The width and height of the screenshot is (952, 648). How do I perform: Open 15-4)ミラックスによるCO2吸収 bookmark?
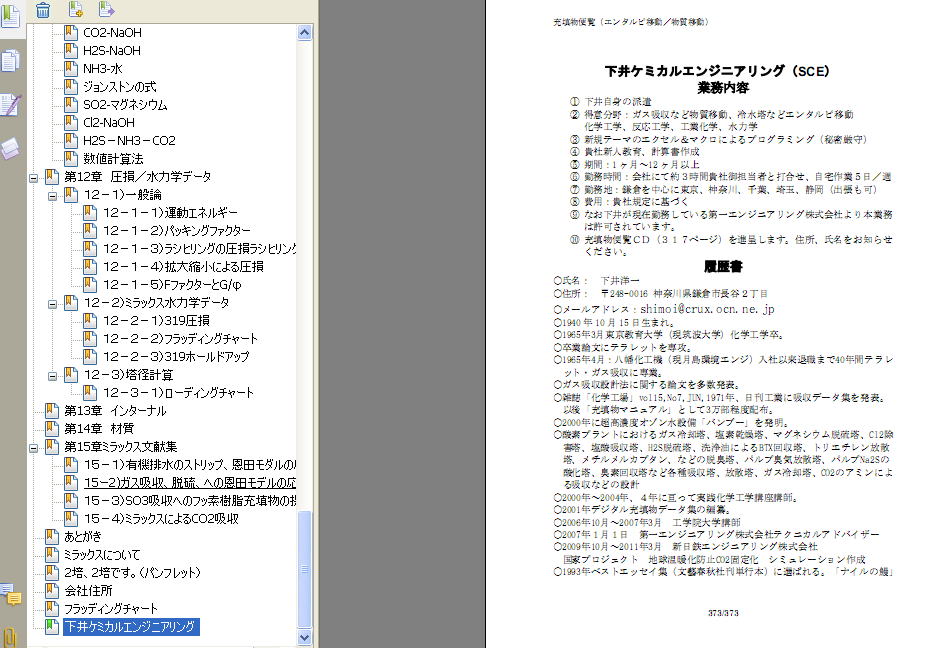161,519
